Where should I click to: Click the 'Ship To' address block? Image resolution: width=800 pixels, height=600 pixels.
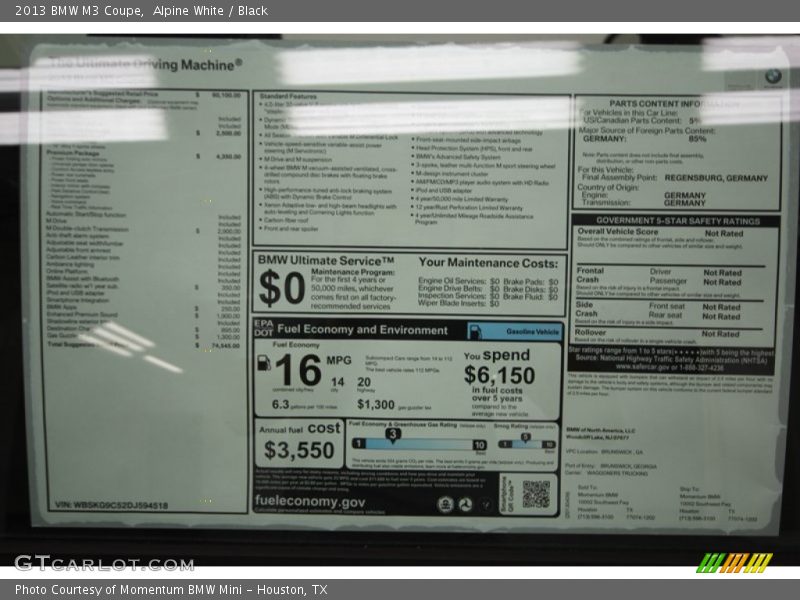click(717, 504)
